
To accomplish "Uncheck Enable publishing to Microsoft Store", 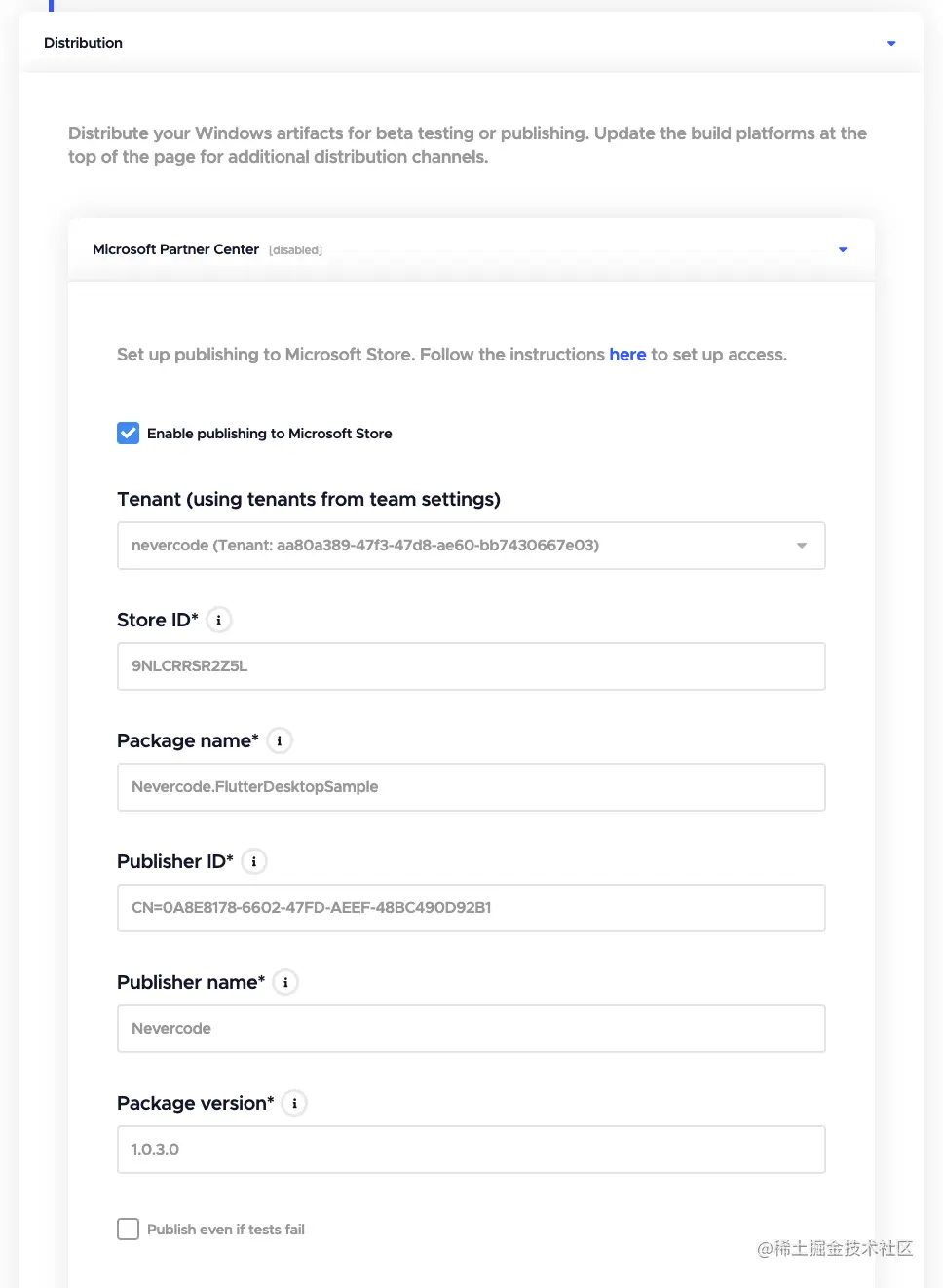I will 129,434.
